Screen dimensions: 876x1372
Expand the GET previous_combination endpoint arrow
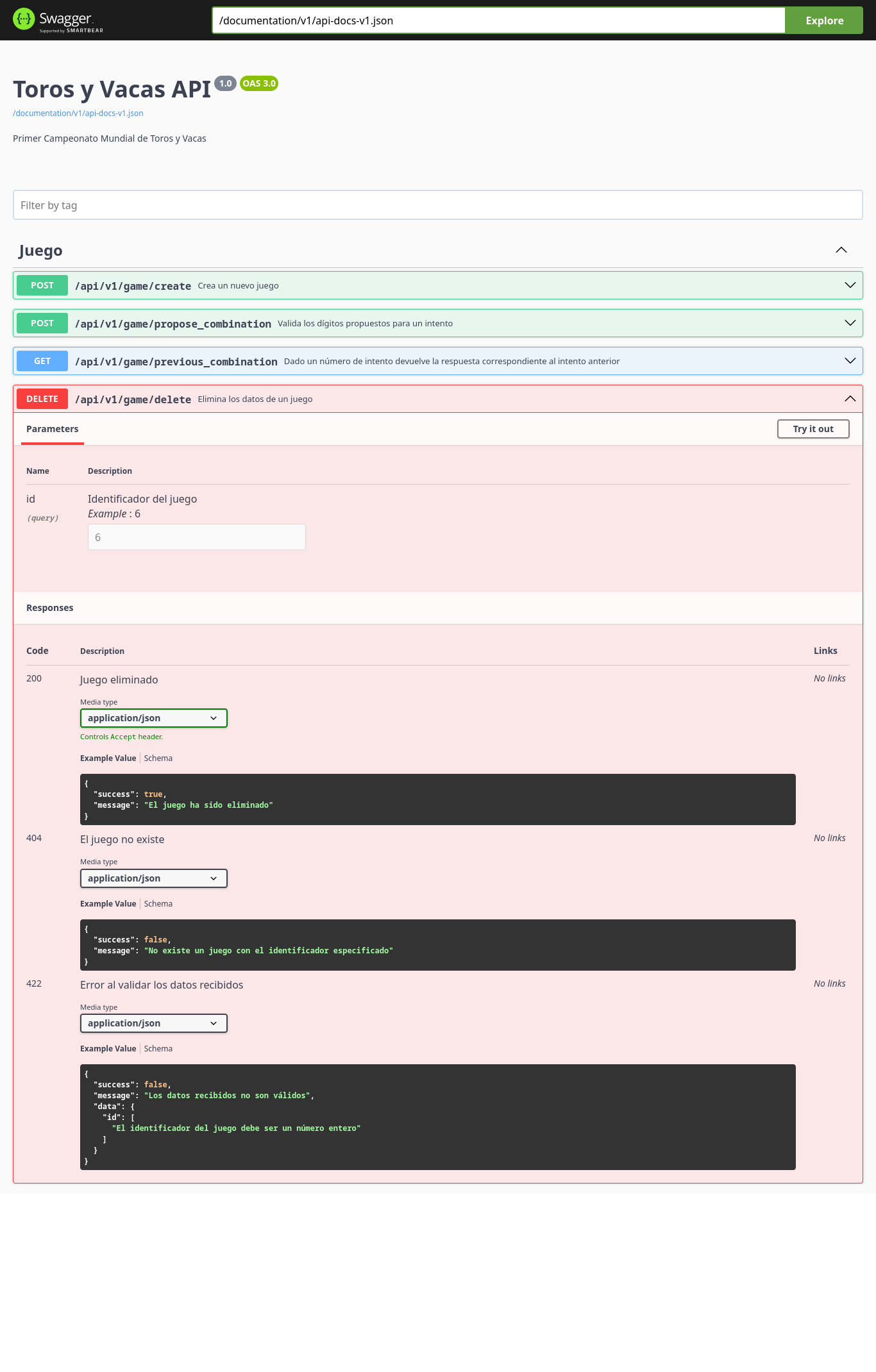(850, 361)
